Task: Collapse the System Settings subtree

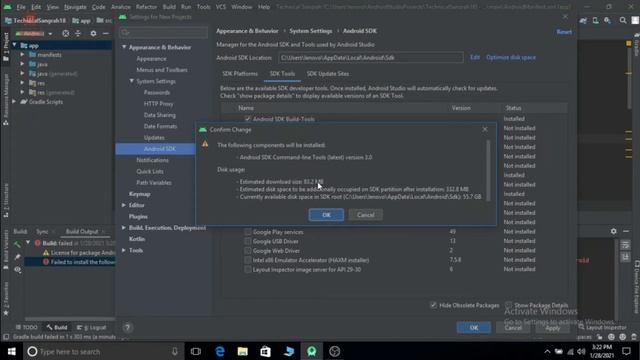Action: 131,81
